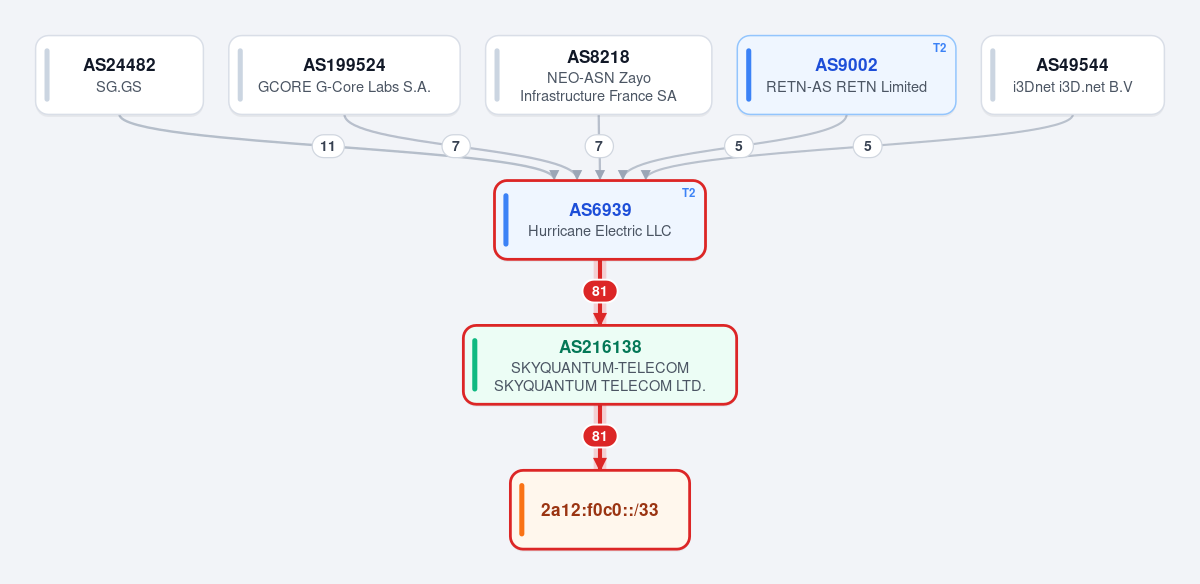Select the AS24482 SG.GS node
This screenshot has height=584, width=1200.
click(119, 75)
